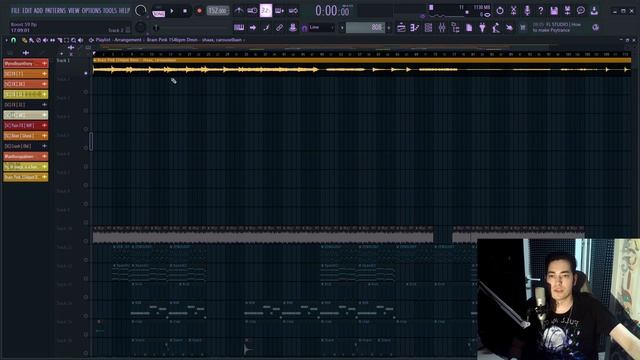Screen dimensions: 640x360
Task: Open the playlist options menu arrow
Action: click(x=7, y=40)
